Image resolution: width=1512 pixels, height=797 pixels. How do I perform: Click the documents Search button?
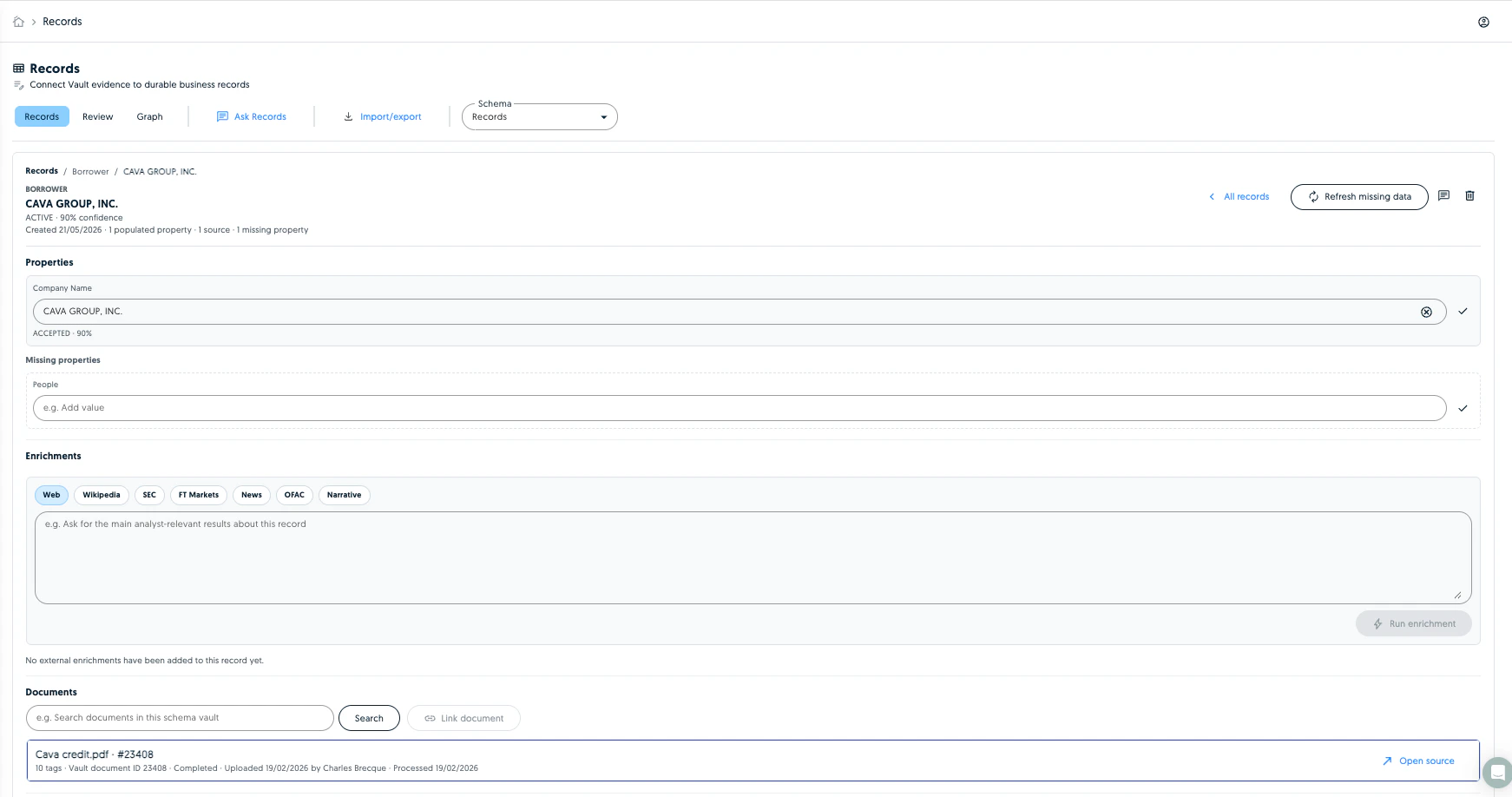point(369,718)
